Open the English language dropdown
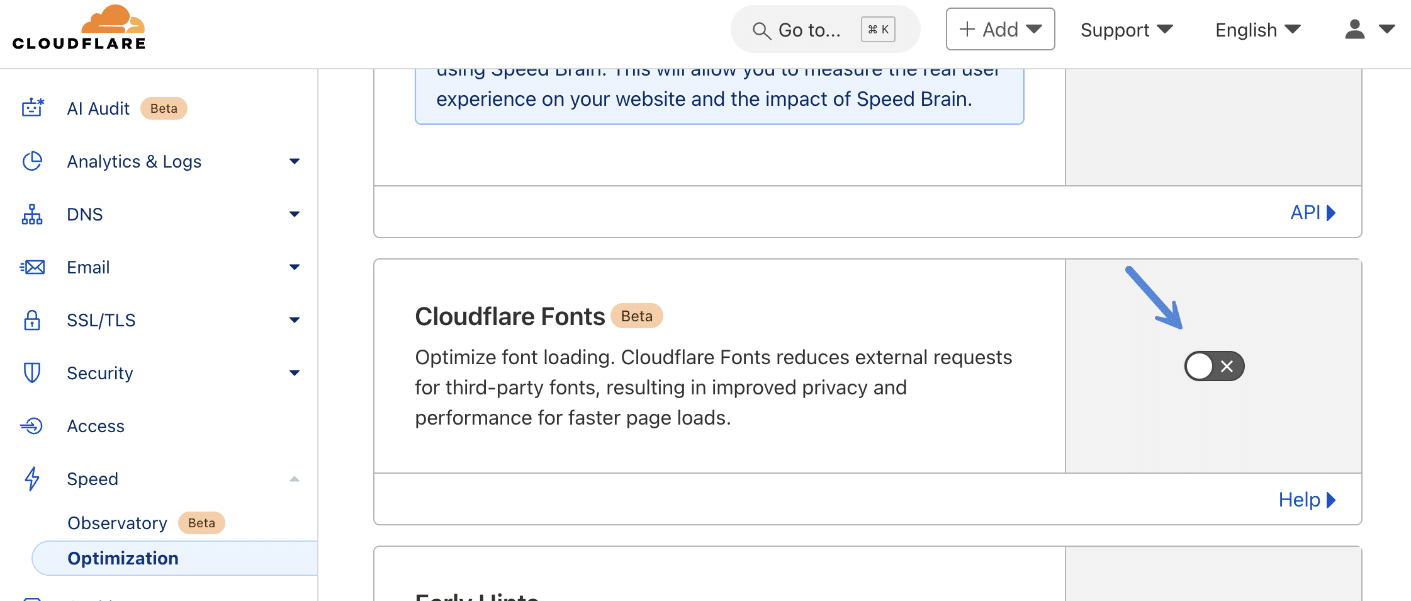 pos(1257,29)
